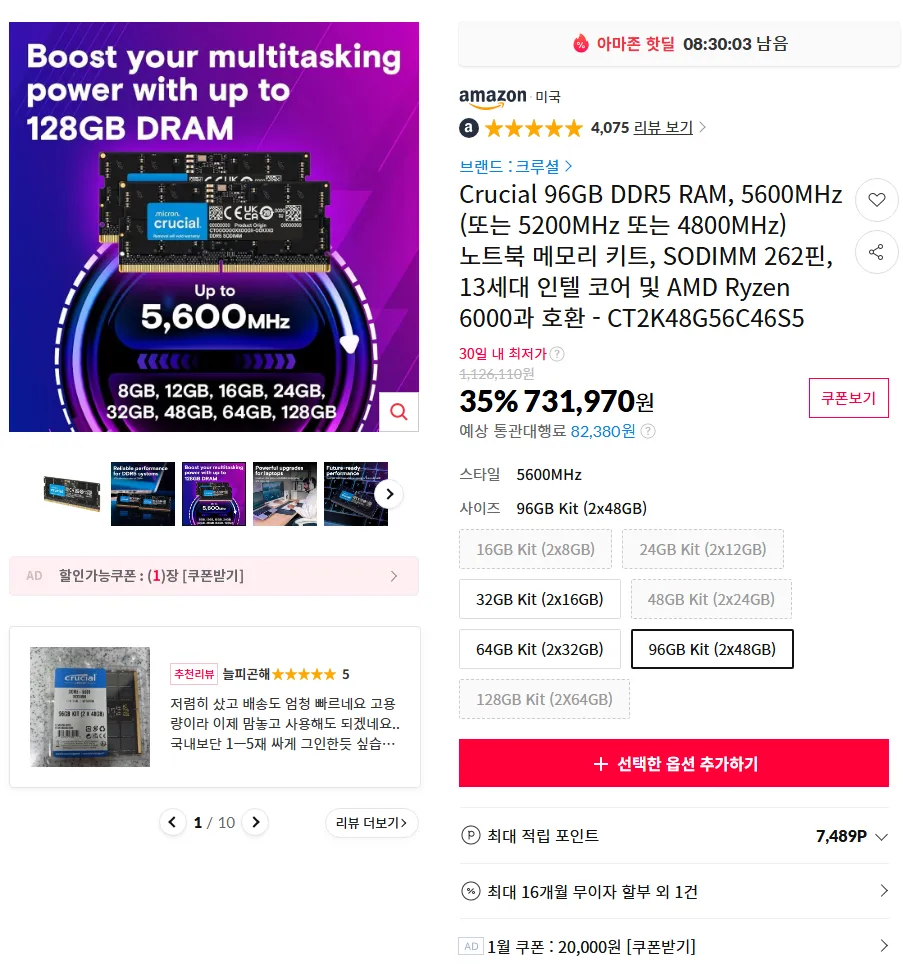
Task: Go to the previous review page arrow
Action: point(172,823)
